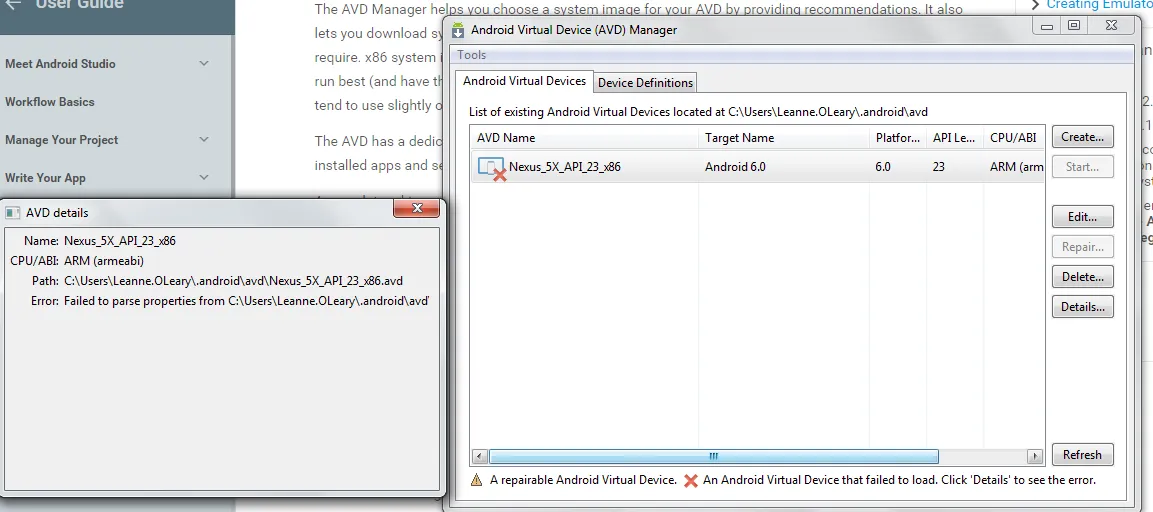Maximize the AVD Manager window
Image resolution: width=1153 pixels, height=512 pixels.
1074,26
